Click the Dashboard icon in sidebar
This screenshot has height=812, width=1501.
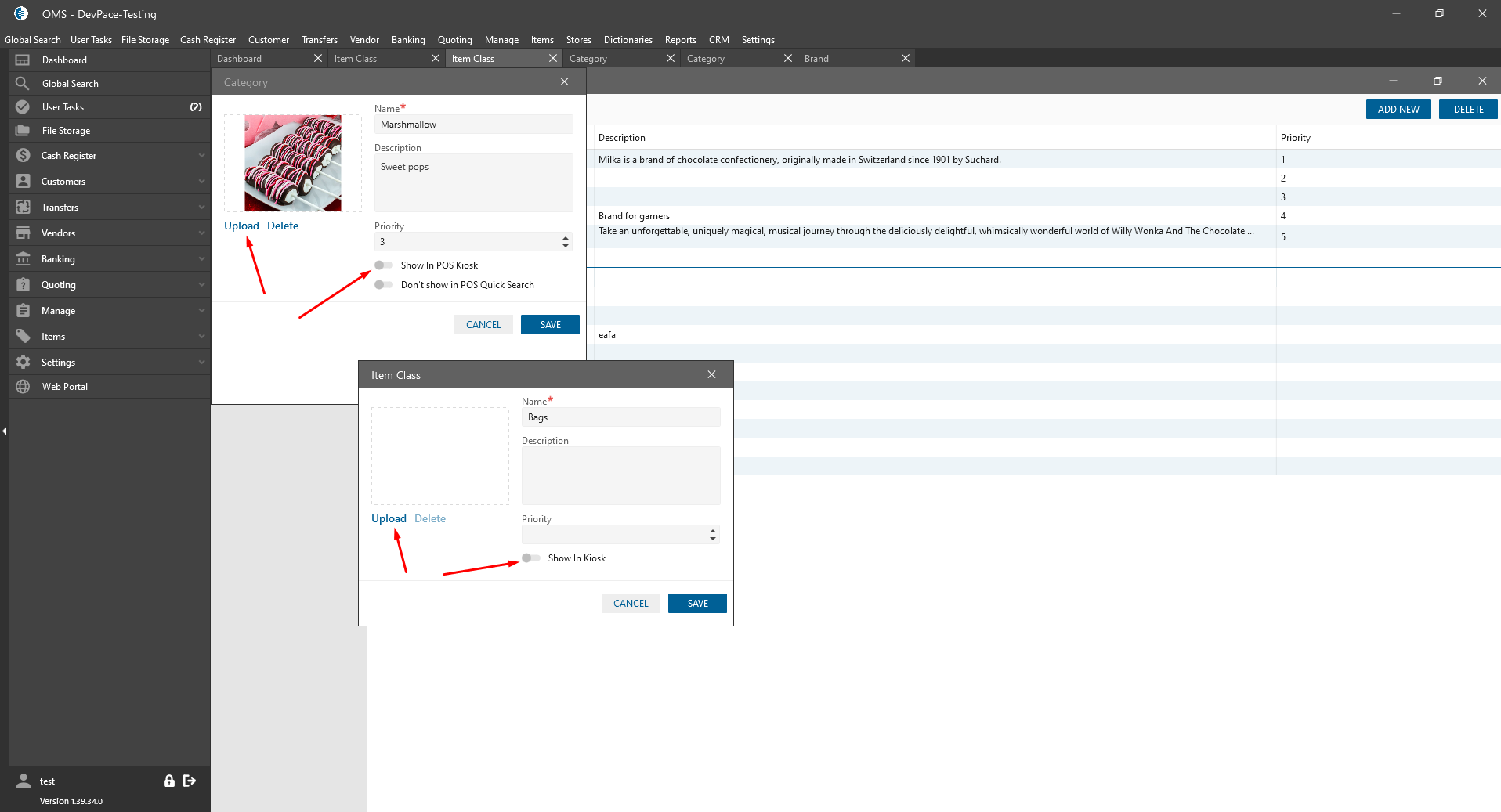point(23,60)
